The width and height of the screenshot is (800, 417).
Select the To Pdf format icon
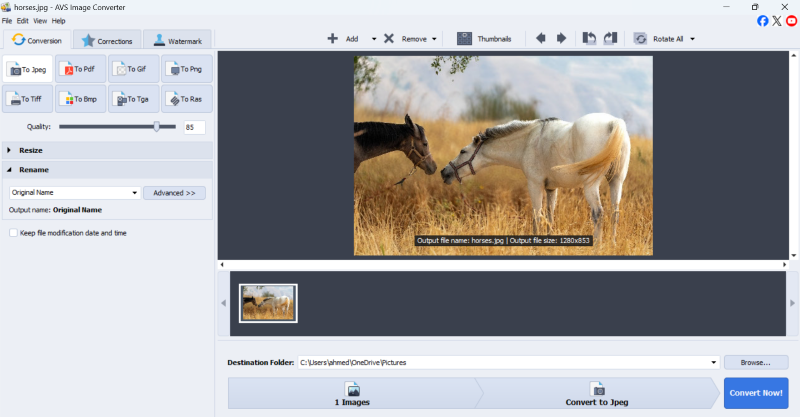point(81,69)
